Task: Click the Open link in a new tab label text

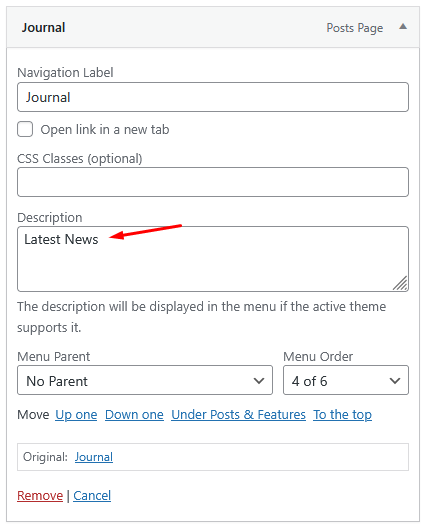Action: click(x=105, y=130)
